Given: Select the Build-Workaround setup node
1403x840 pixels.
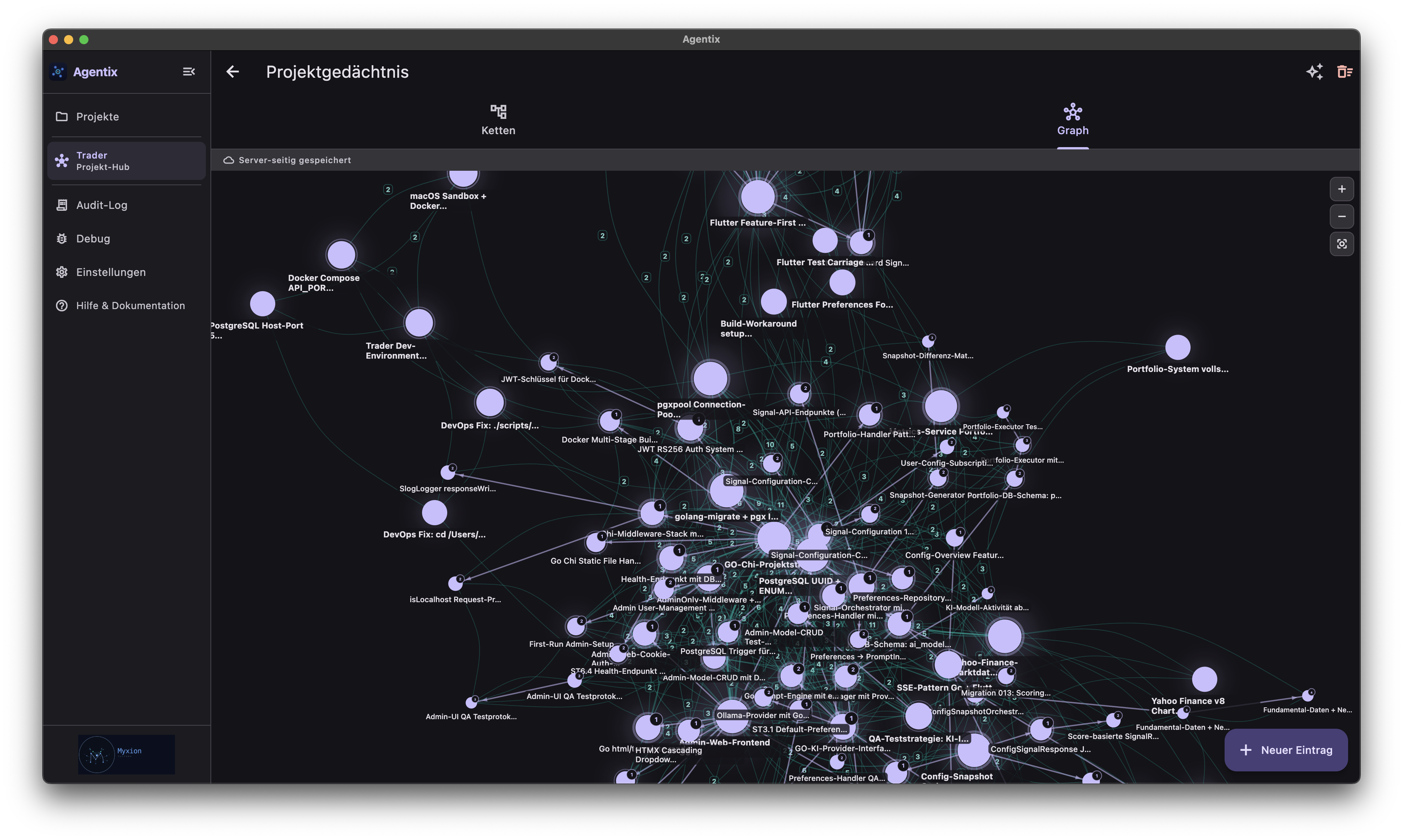Looking at the screenshot, I should [x=774, y=302].
